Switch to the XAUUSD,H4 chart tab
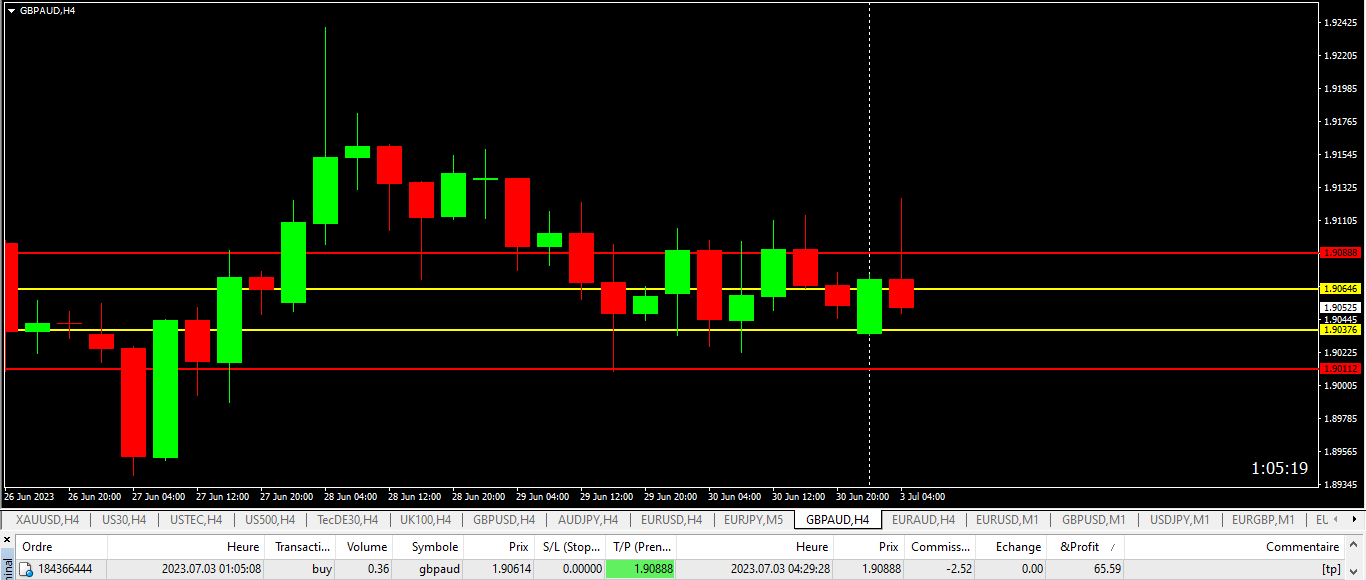Image resolution: width=1366 pixels, height=580 pixels. click(47, 520)
